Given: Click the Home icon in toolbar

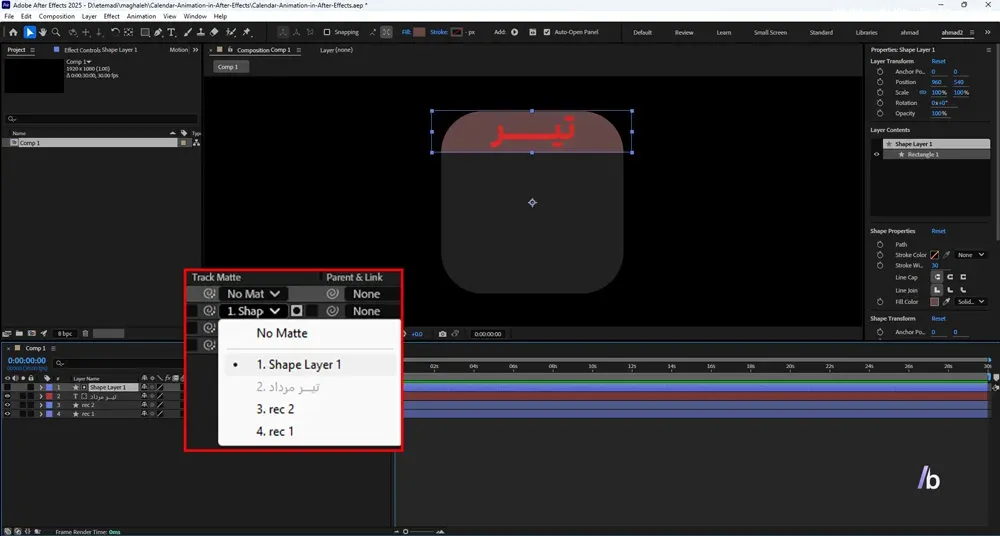Looking at the screenshot, I should coord(13,32).
